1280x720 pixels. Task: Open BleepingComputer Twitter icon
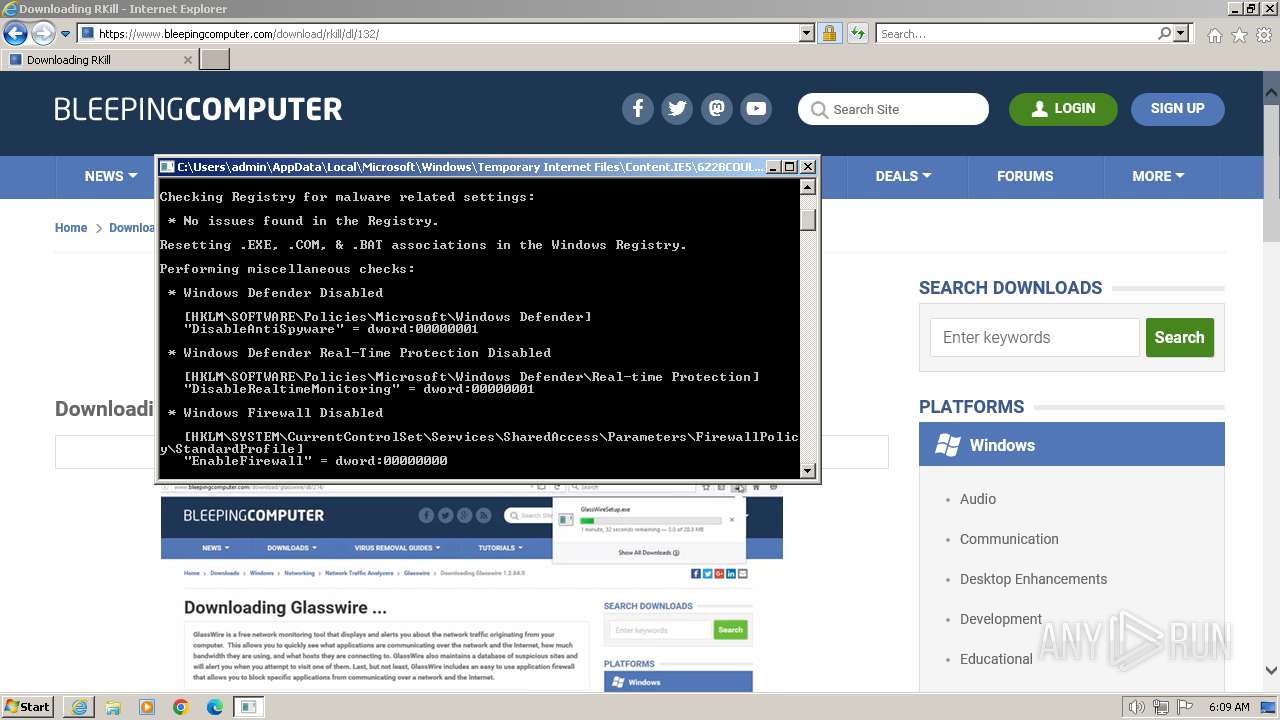pos(677,109)
